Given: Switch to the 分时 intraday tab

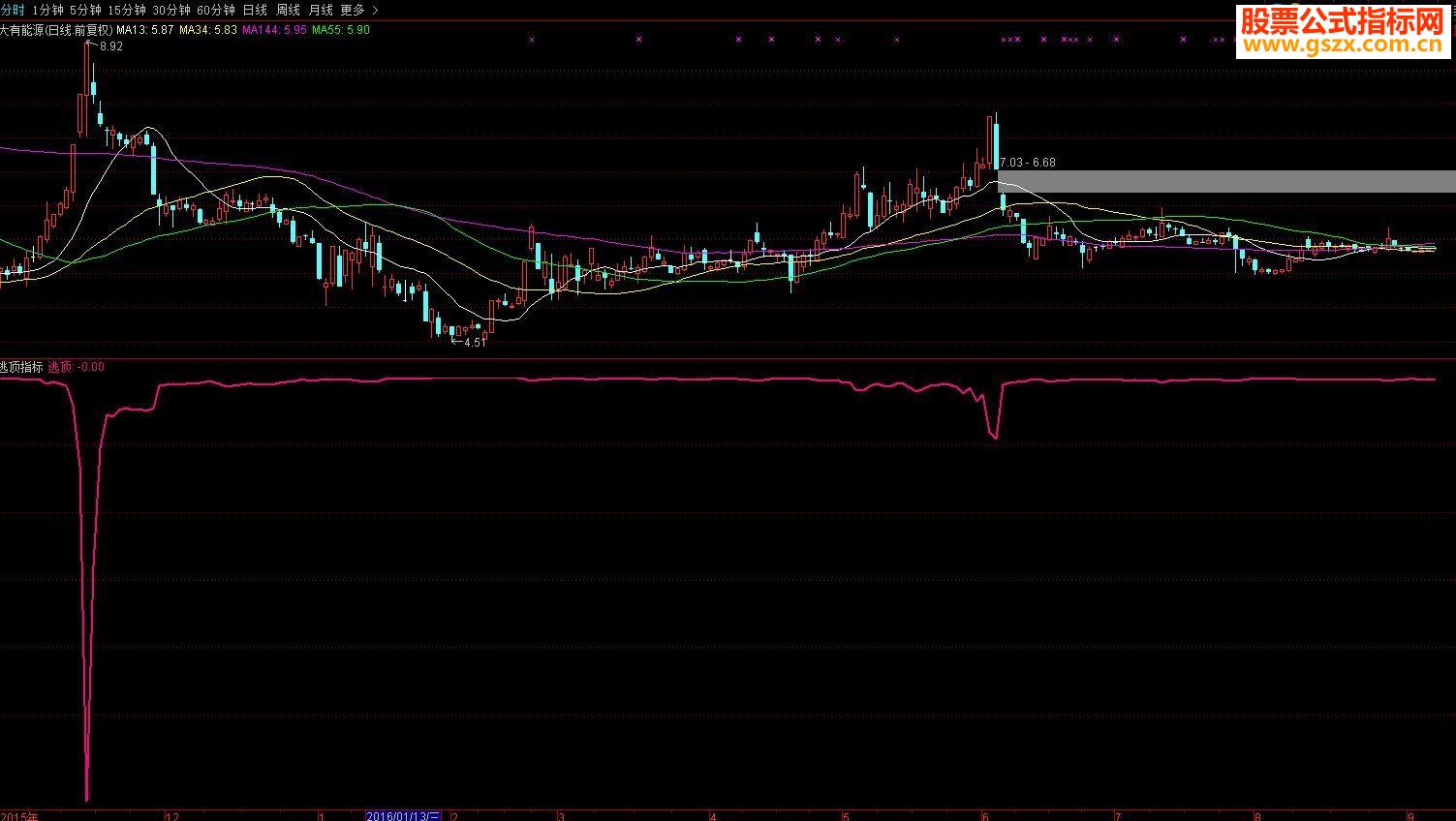Looking at the screenshot, I should point(13,10).
